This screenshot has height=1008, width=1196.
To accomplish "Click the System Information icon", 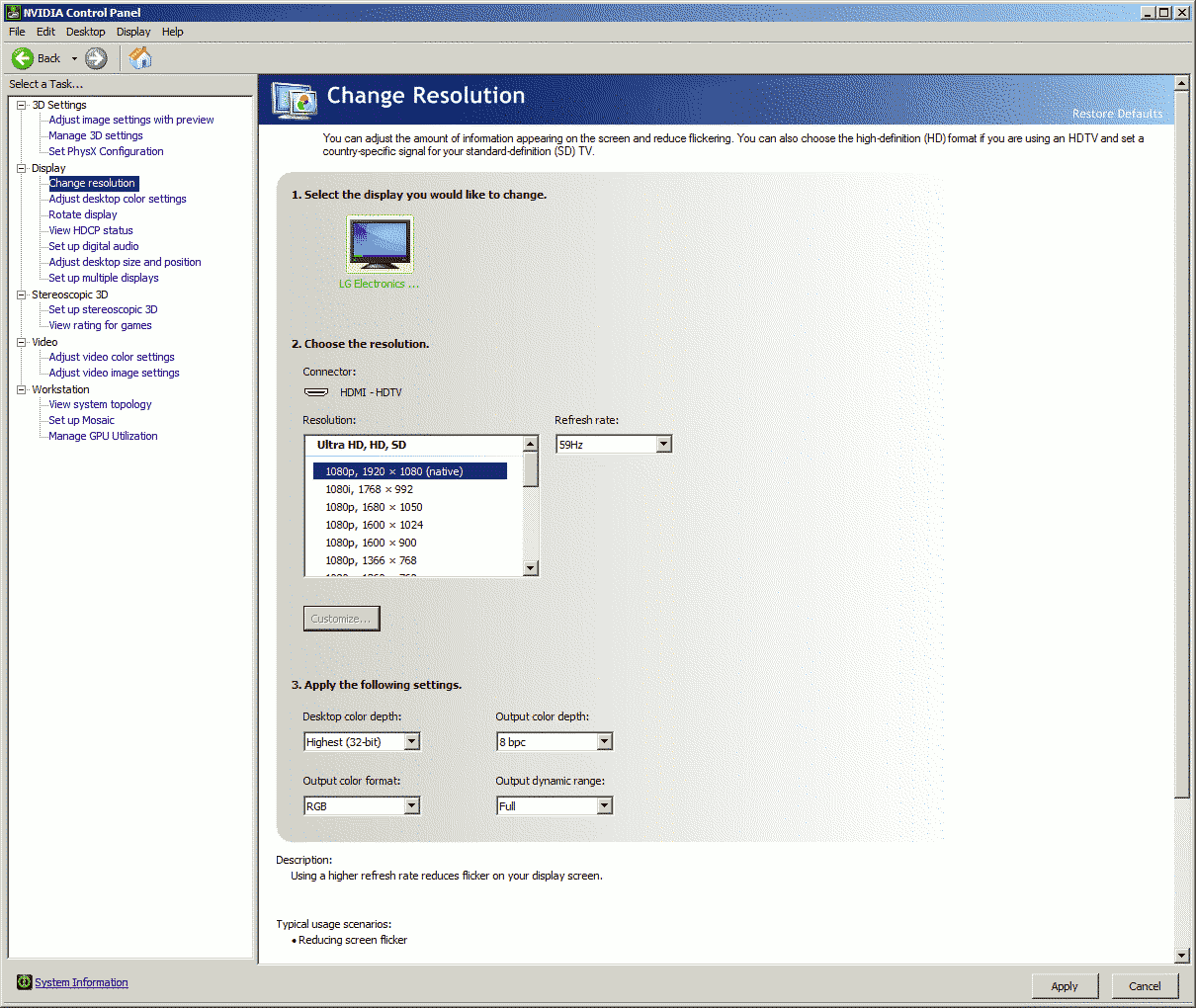I will click(25, 982).
